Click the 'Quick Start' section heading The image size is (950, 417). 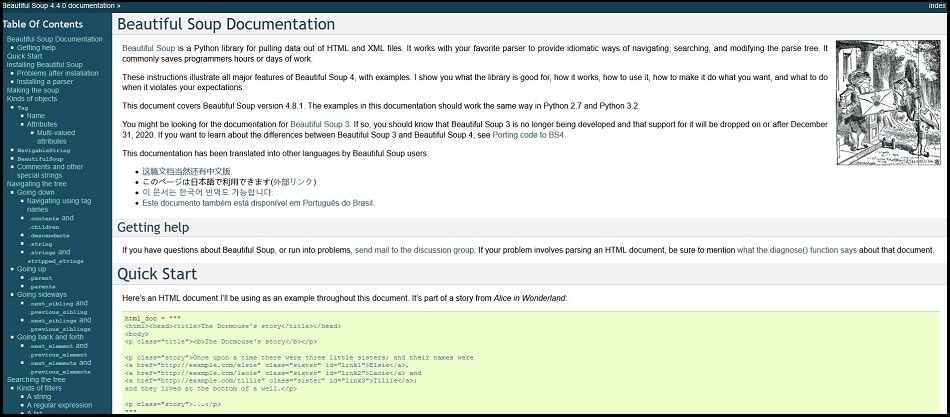157,273
